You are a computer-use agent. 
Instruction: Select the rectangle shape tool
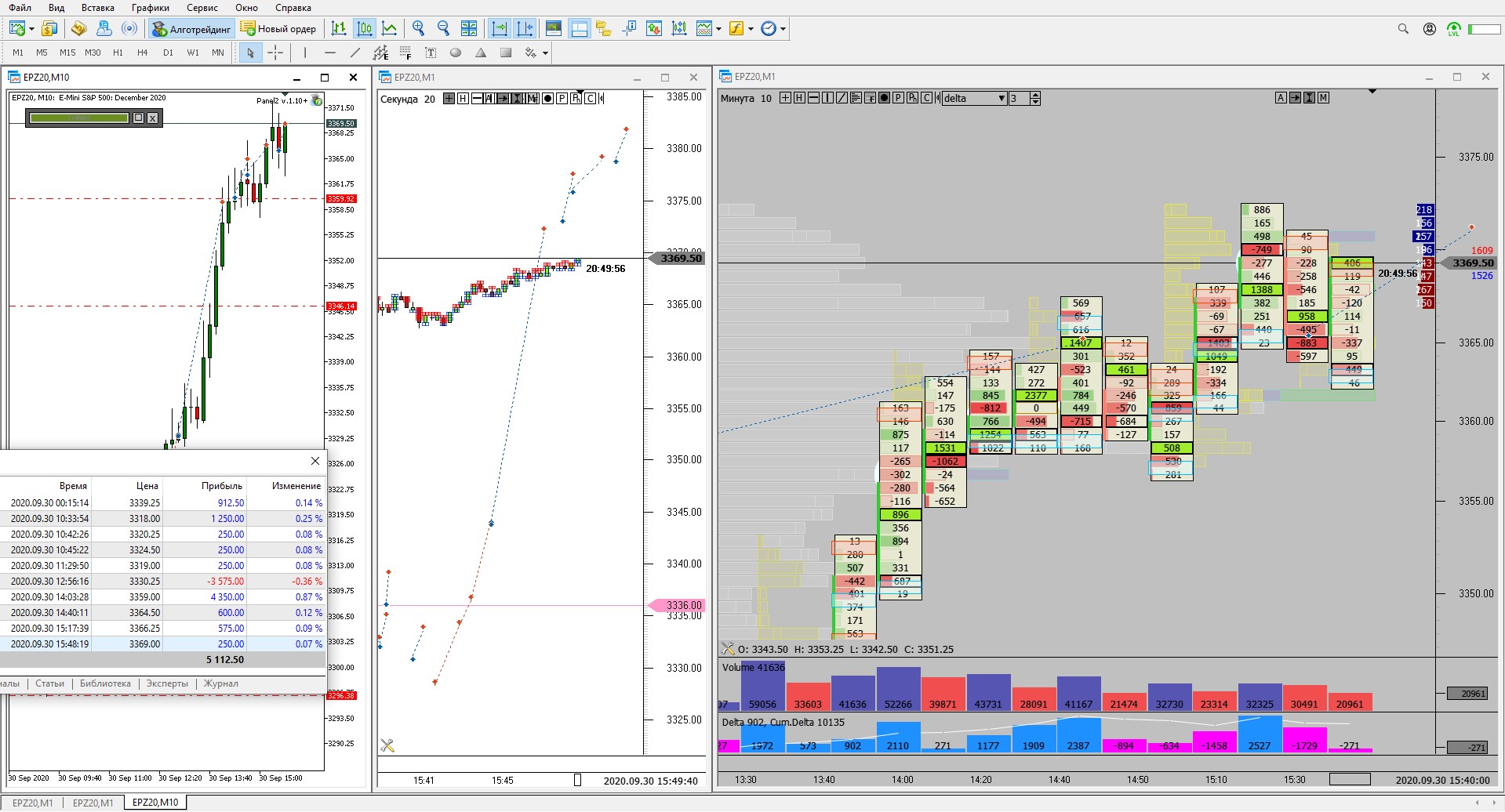click(506, 53)
